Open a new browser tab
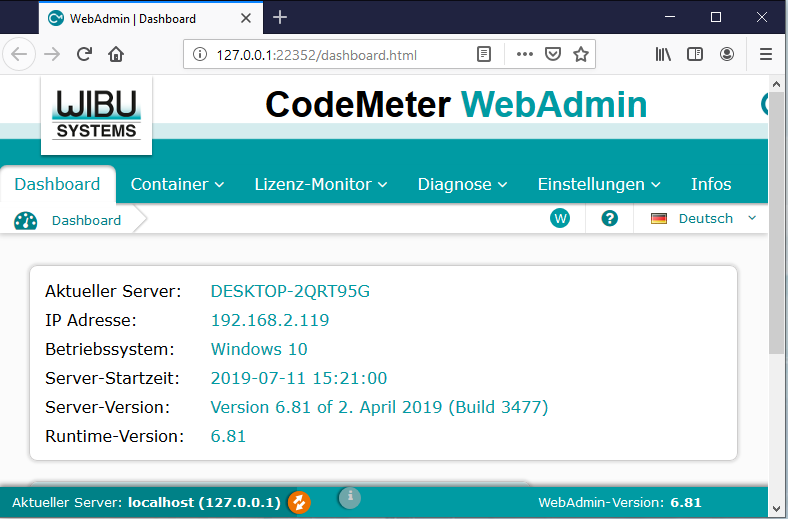Screen dimensions: 788x519 (x=280, y=18)
